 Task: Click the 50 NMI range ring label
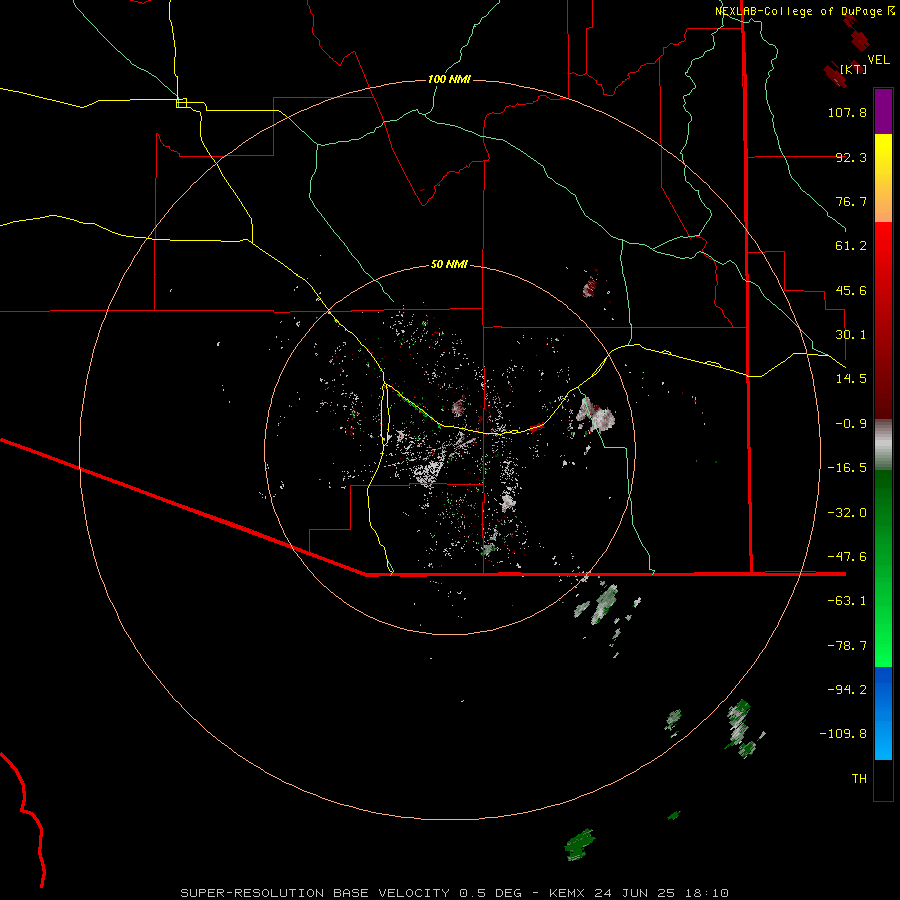click(449, 265)
